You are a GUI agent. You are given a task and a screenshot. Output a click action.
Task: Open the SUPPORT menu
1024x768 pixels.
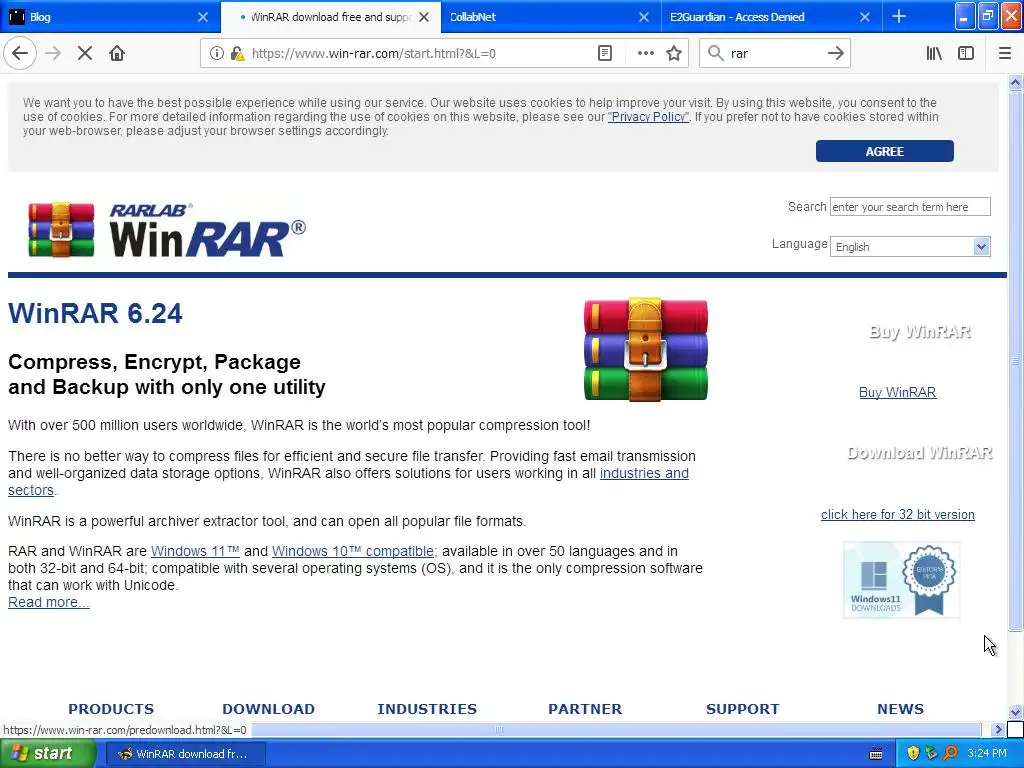(x=743, y=709)
